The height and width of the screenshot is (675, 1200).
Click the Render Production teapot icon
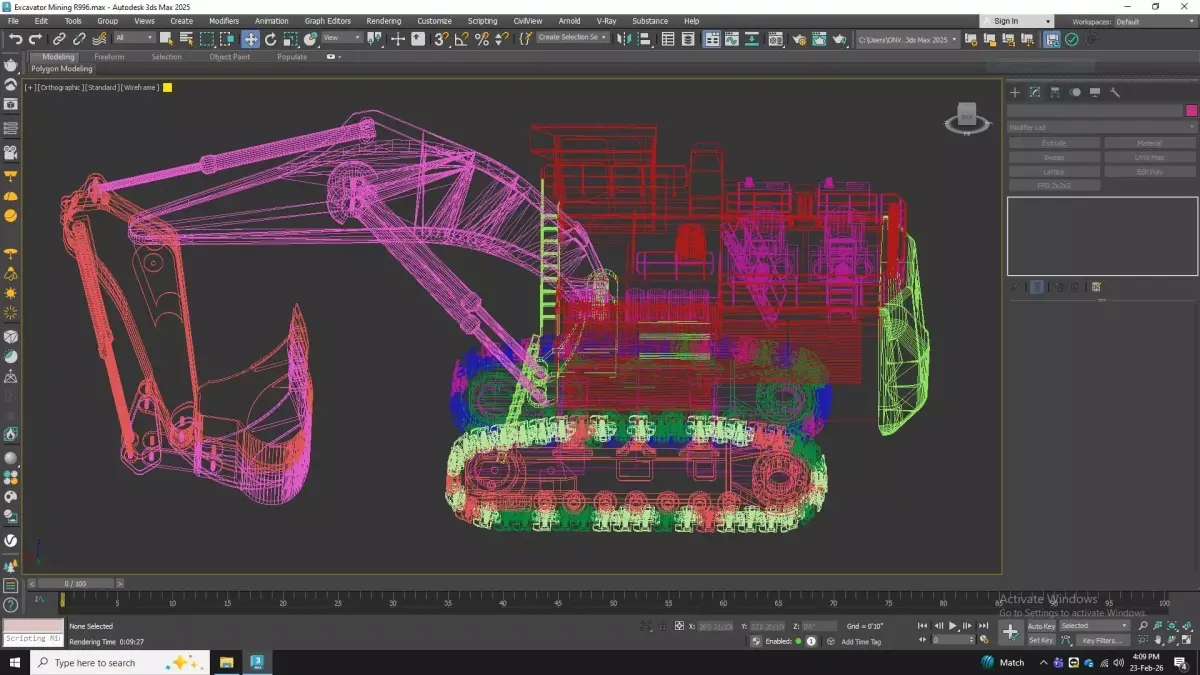[x=841, y=39]
